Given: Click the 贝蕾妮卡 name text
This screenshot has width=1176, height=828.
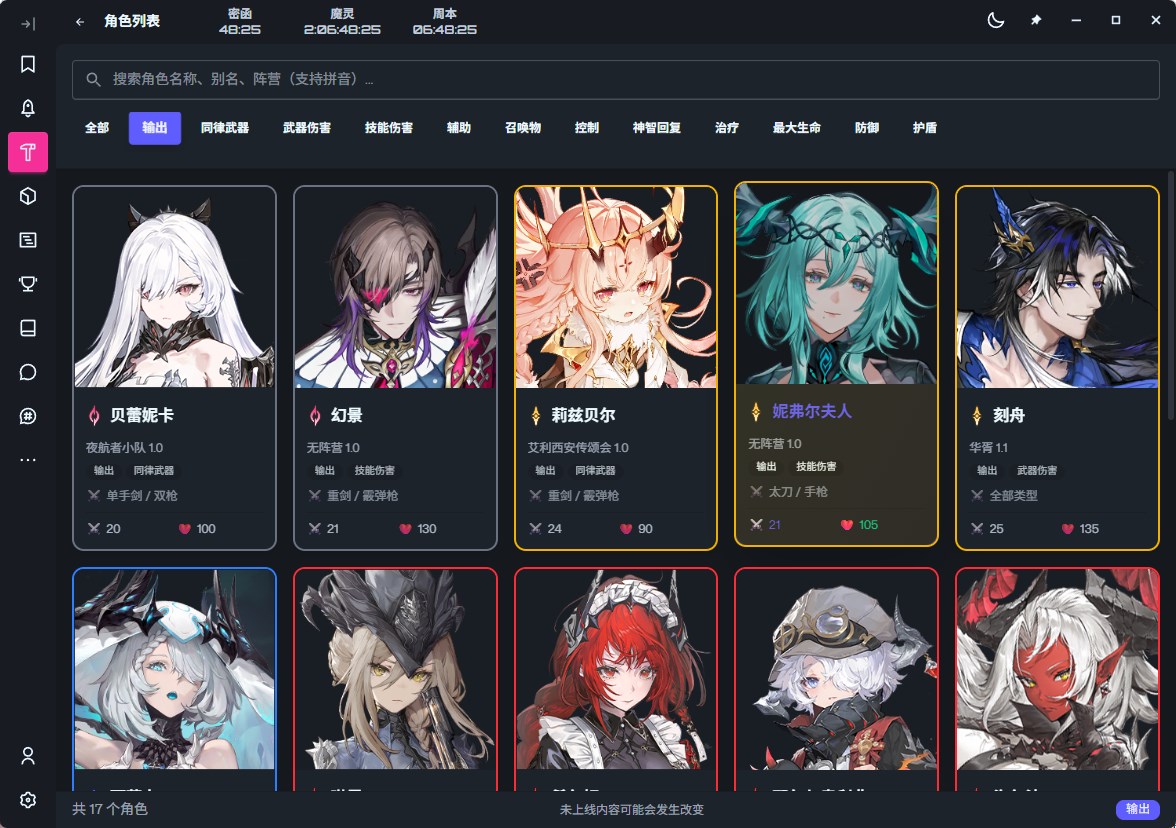Looking at the screenshot, I should 142,415.
